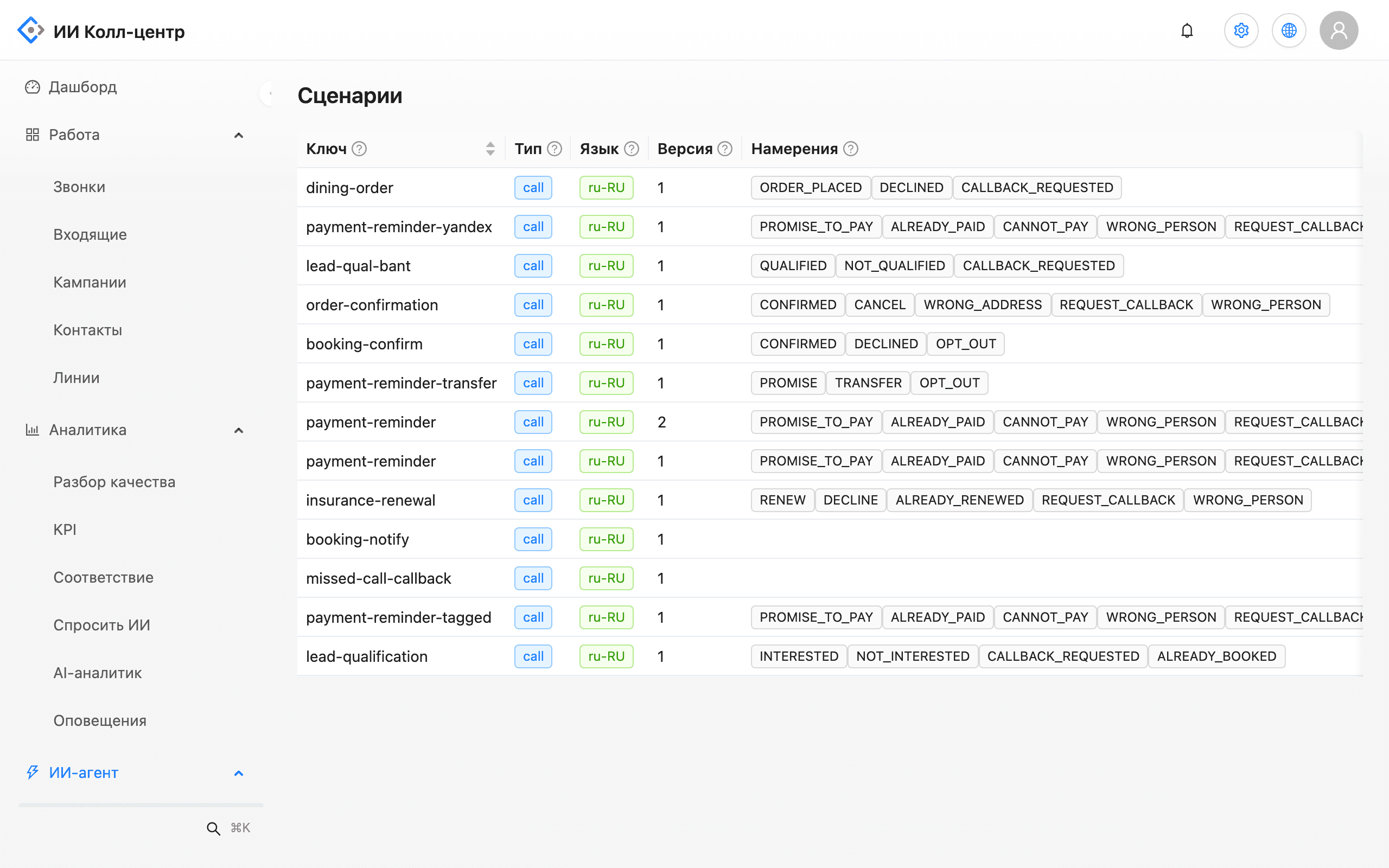The image size is (1389, 868).
Task: Click the Тип column help icon
Action: 555,149
